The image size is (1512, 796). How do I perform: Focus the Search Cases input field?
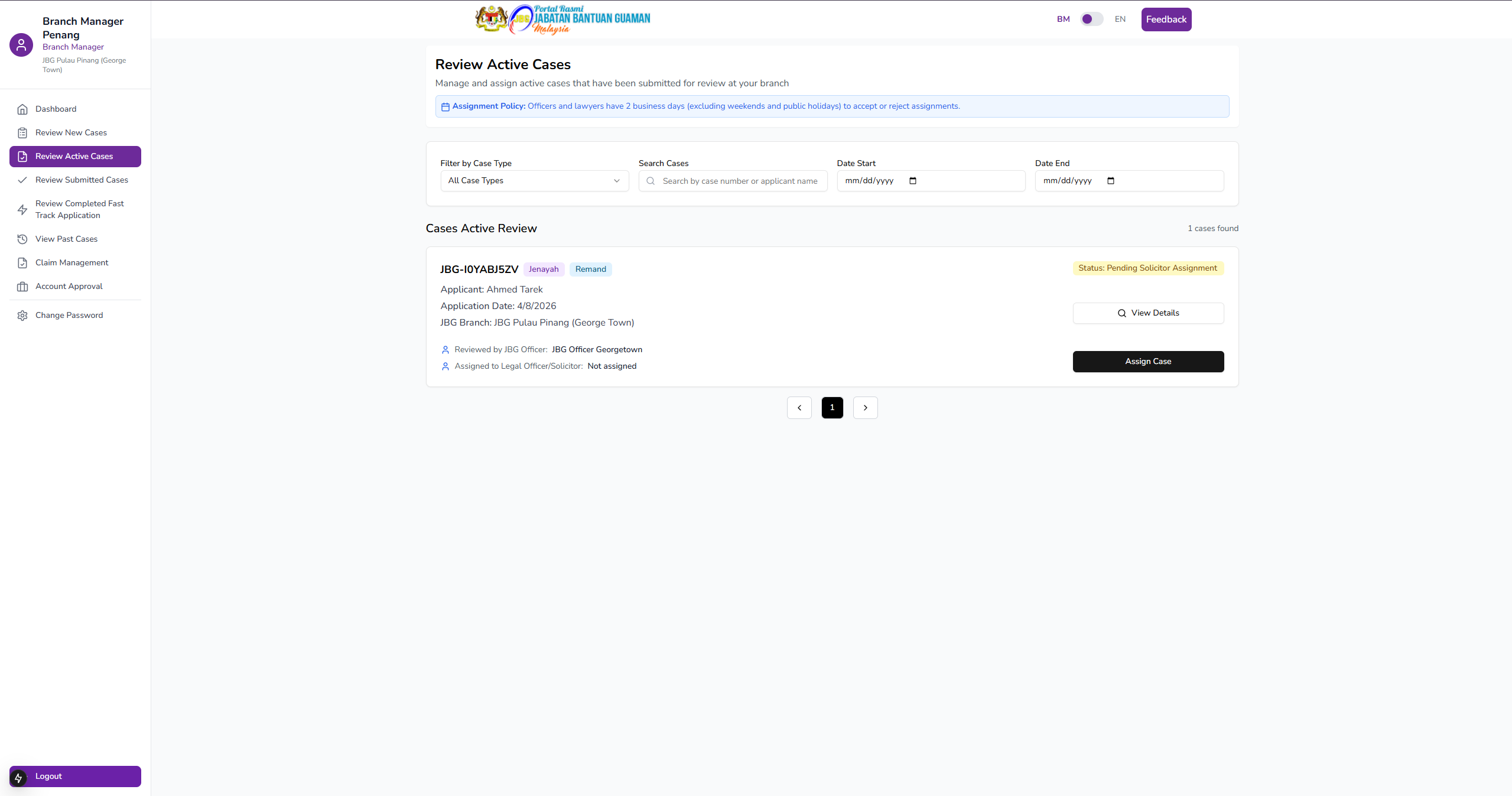click(x=739, y=181)
